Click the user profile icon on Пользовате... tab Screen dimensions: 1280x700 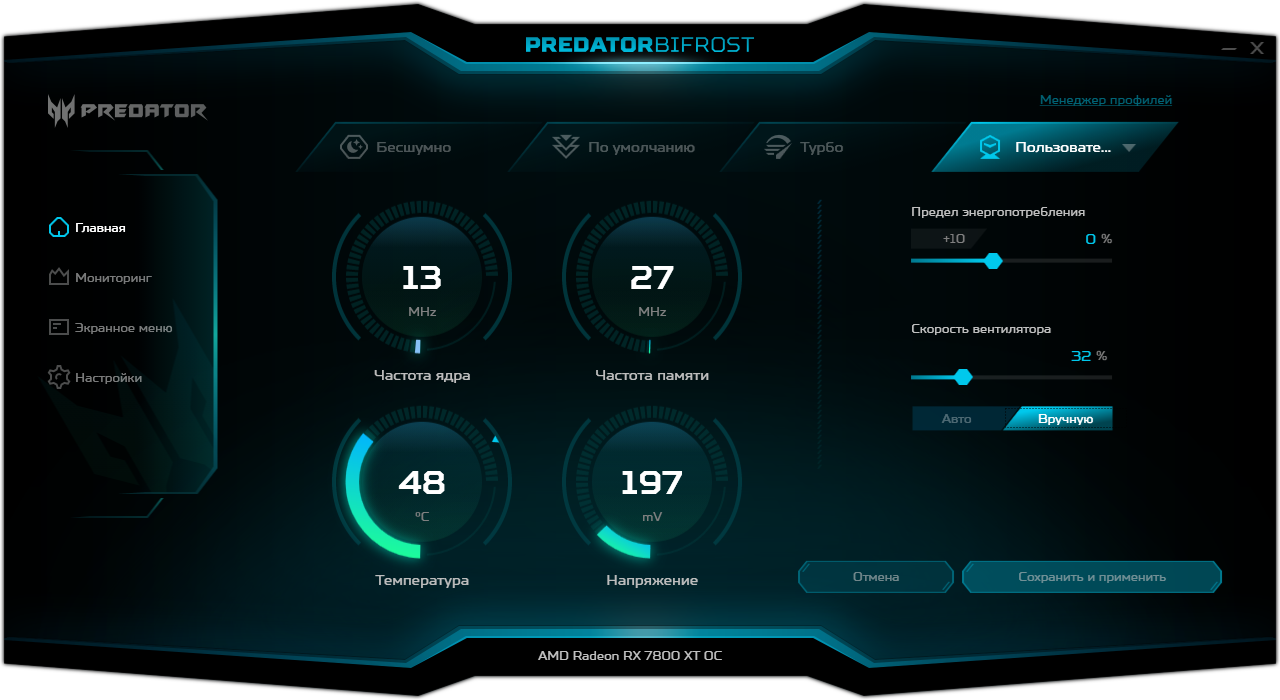coord(990,147)
